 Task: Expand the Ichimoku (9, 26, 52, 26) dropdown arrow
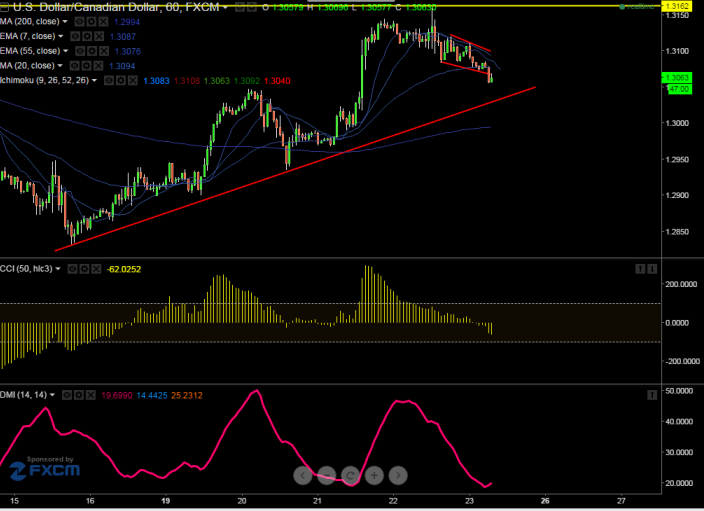pos(94,81)
